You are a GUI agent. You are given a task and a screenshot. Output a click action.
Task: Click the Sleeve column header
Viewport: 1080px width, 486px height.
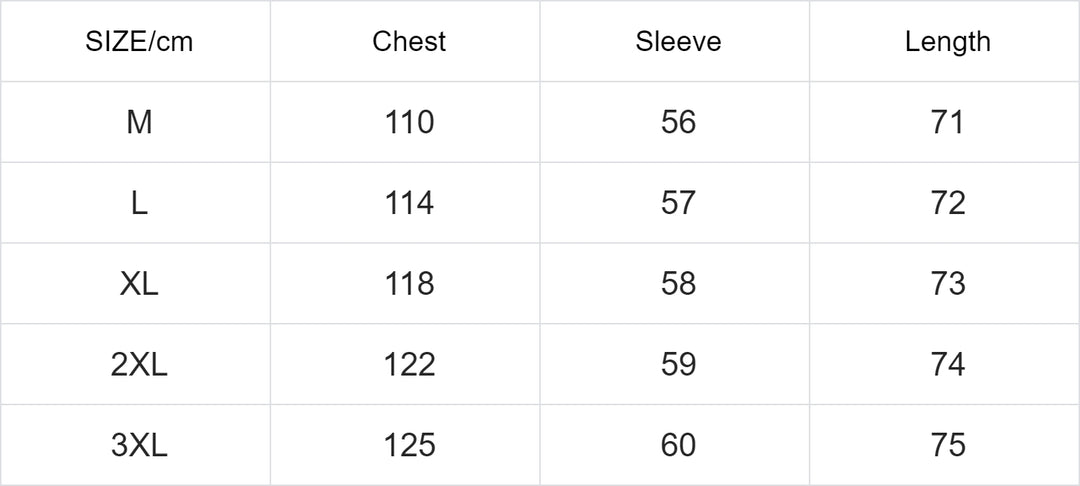(x=678, y=42)
